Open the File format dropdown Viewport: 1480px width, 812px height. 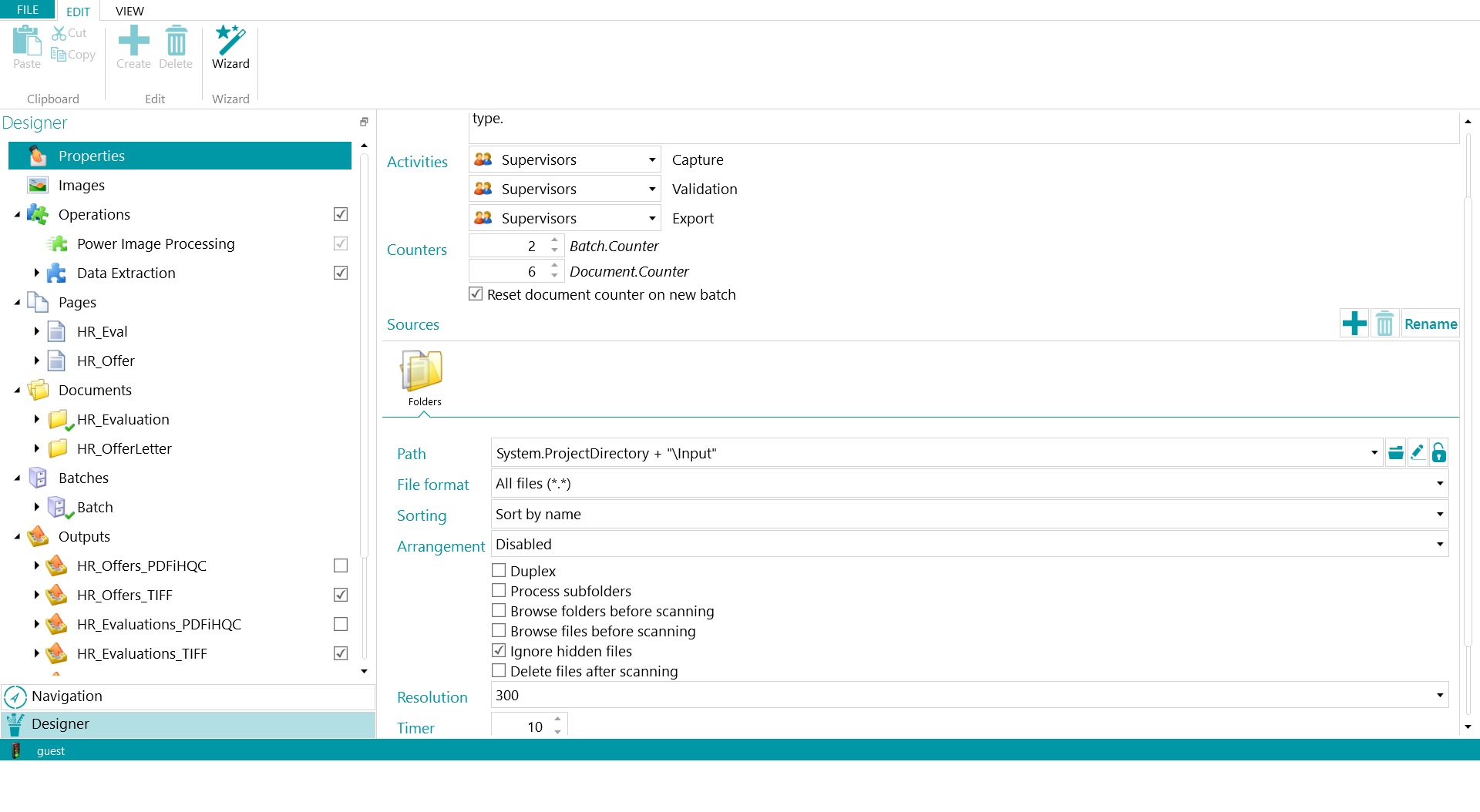[x=1439, y=484]
